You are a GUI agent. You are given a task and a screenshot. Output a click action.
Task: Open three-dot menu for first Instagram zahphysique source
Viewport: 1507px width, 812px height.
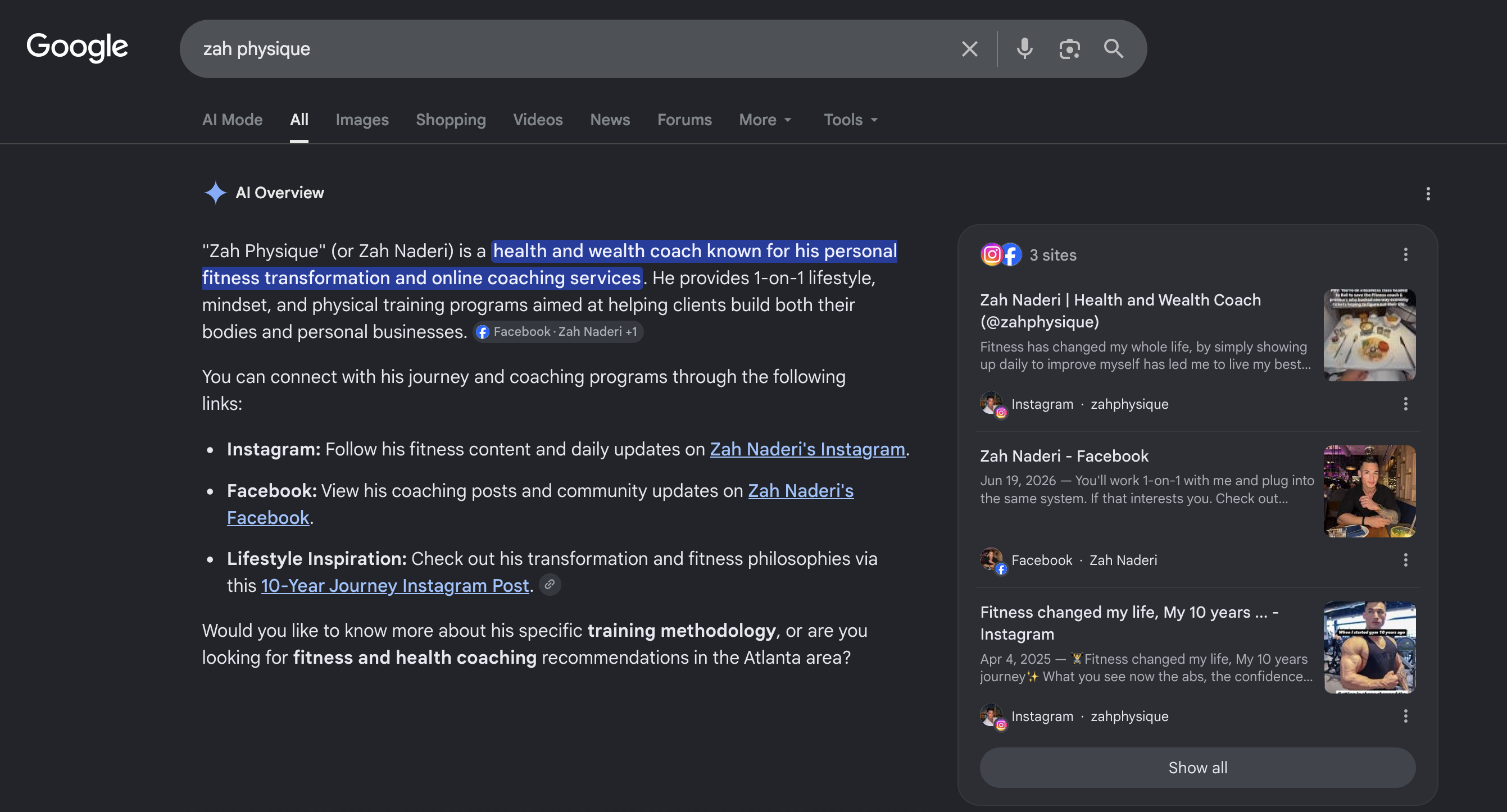click(1405, 404)
